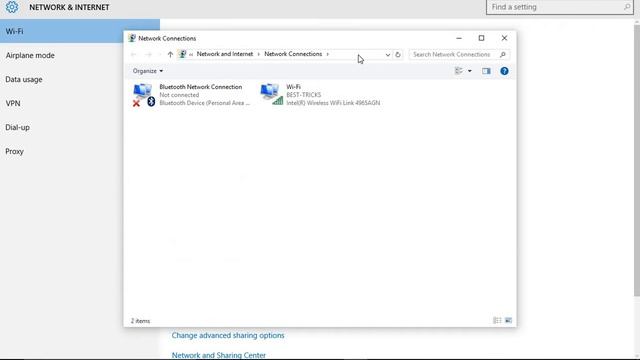The height and width of the screenshot is (360, 640).
Task: Open Change advanced sharing options link
Action: [228, 335]
